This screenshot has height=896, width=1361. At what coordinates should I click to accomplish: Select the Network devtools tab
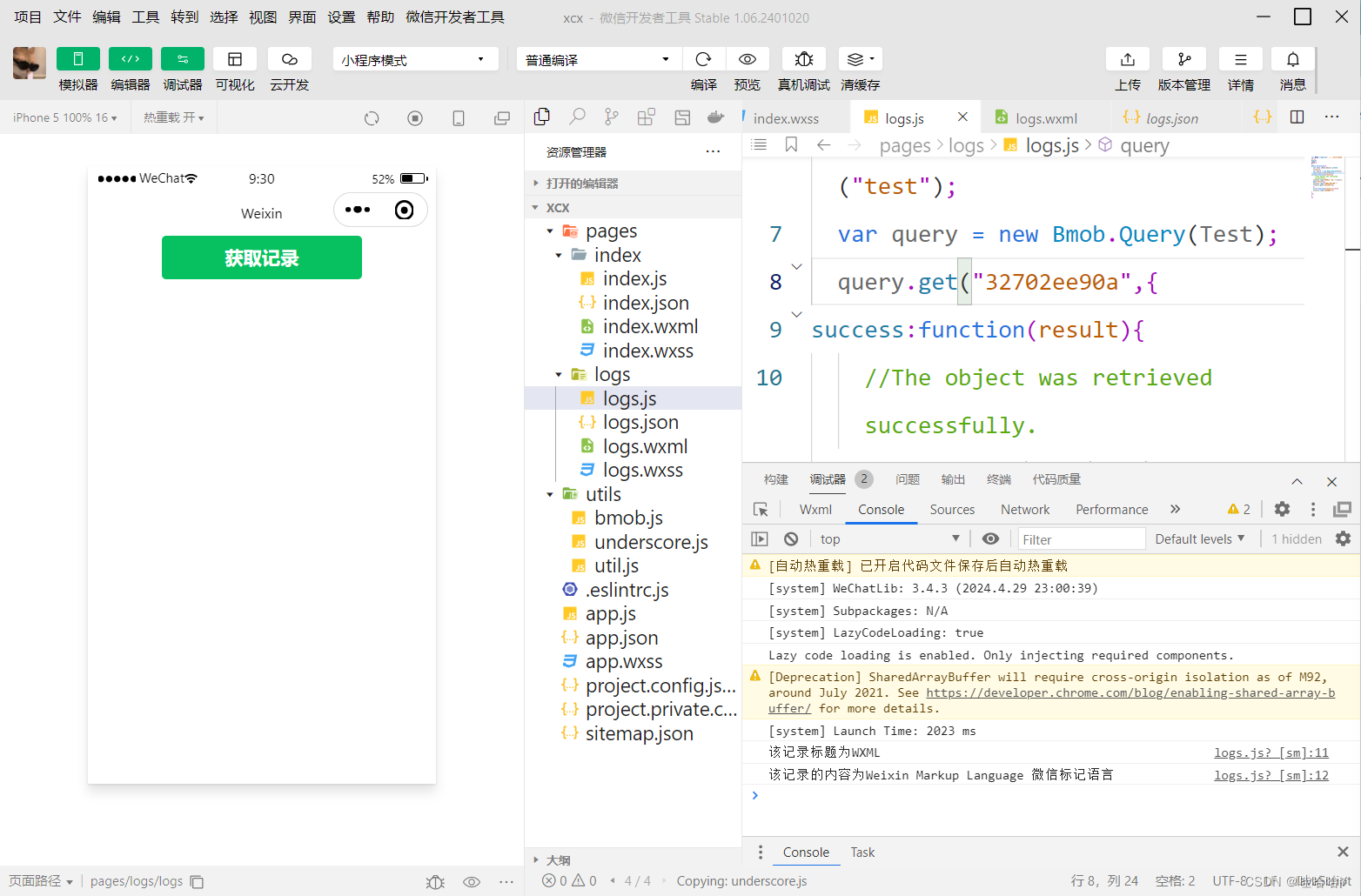pyautogui.click(x=1025, y=510)
